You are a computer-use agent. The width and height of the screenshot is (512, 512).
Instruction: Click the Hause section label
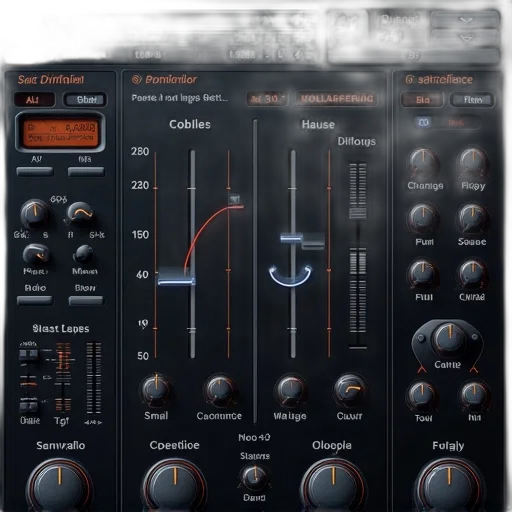(x=318, y=124)
